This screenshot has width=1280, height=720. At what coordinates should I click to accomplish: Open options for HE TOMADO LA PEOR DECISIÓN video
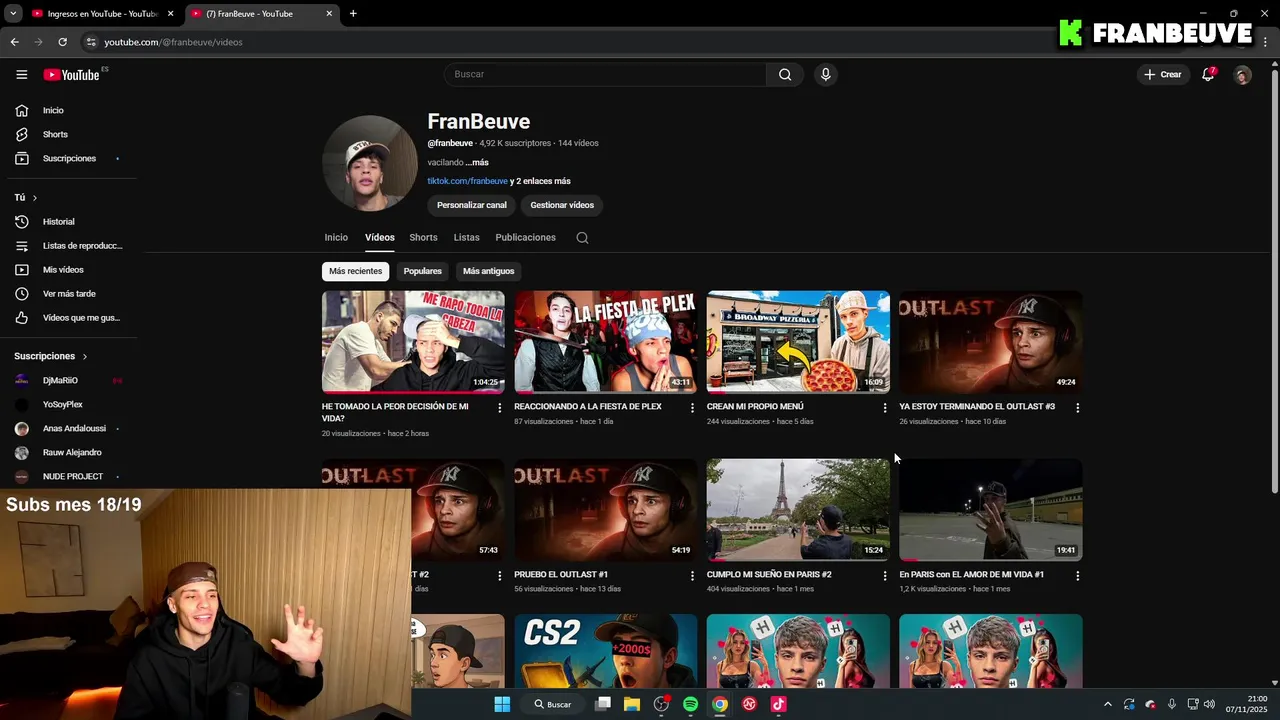pyautogui.click(x=500, y=407)
